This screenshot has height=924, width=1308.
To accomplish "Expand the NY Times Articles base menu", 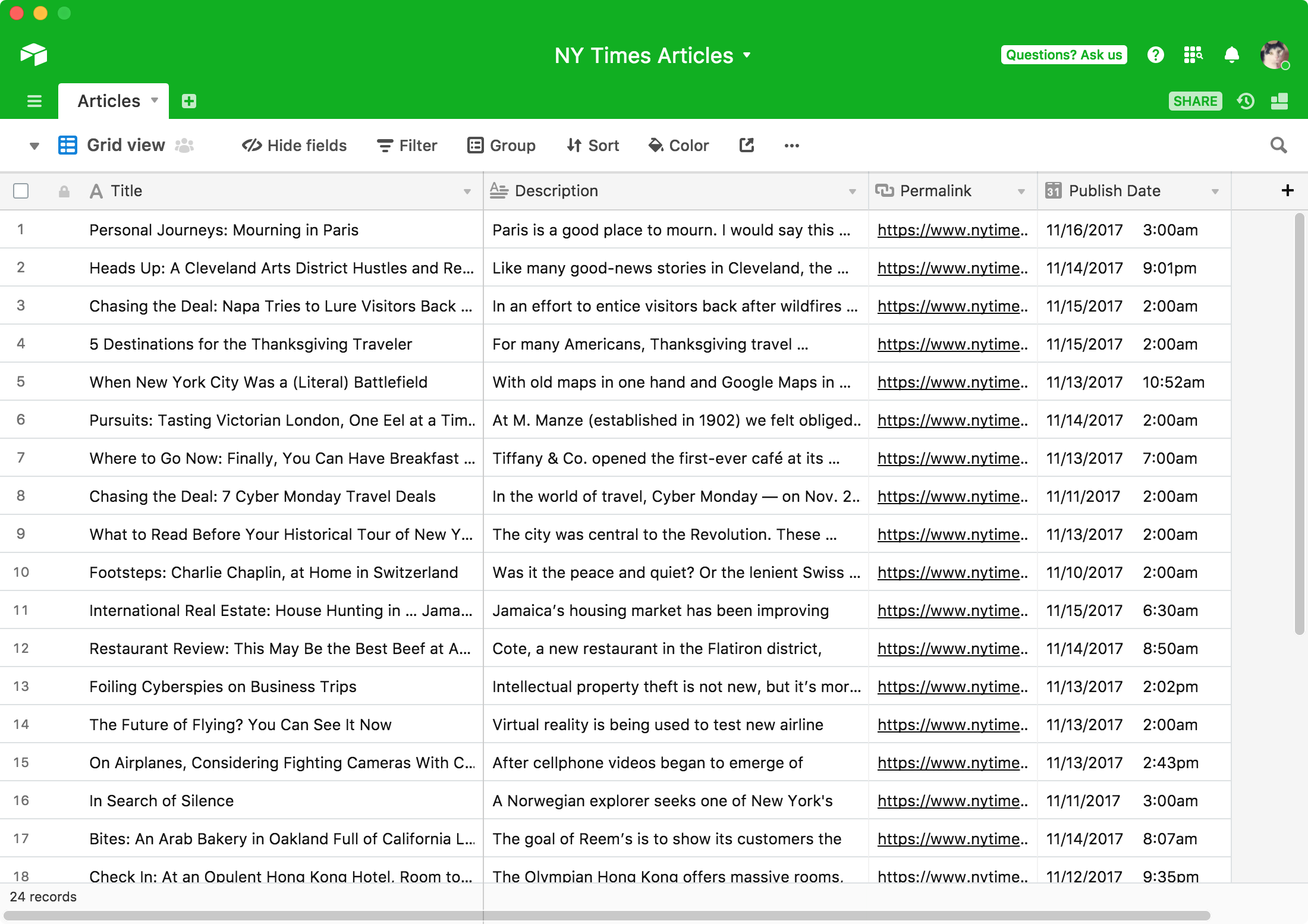I will click(747, 55).
